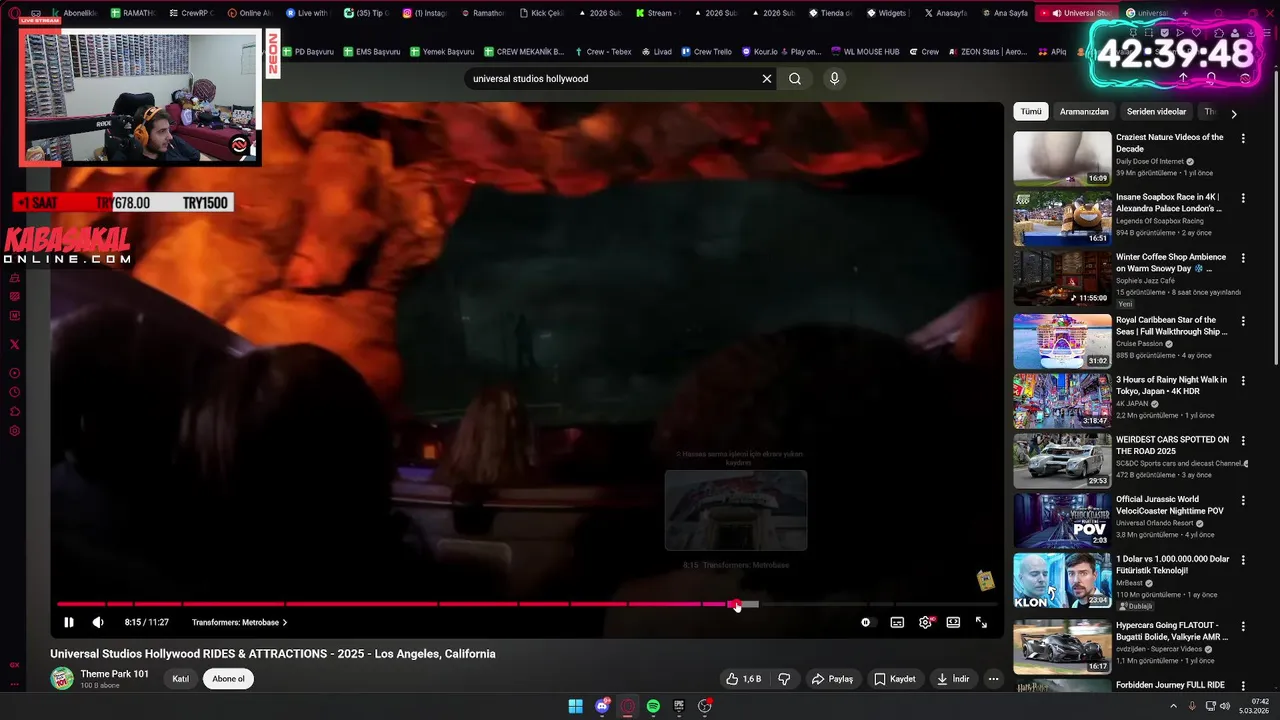Open options for Craziest Nature Videos

click(1243, 139)
